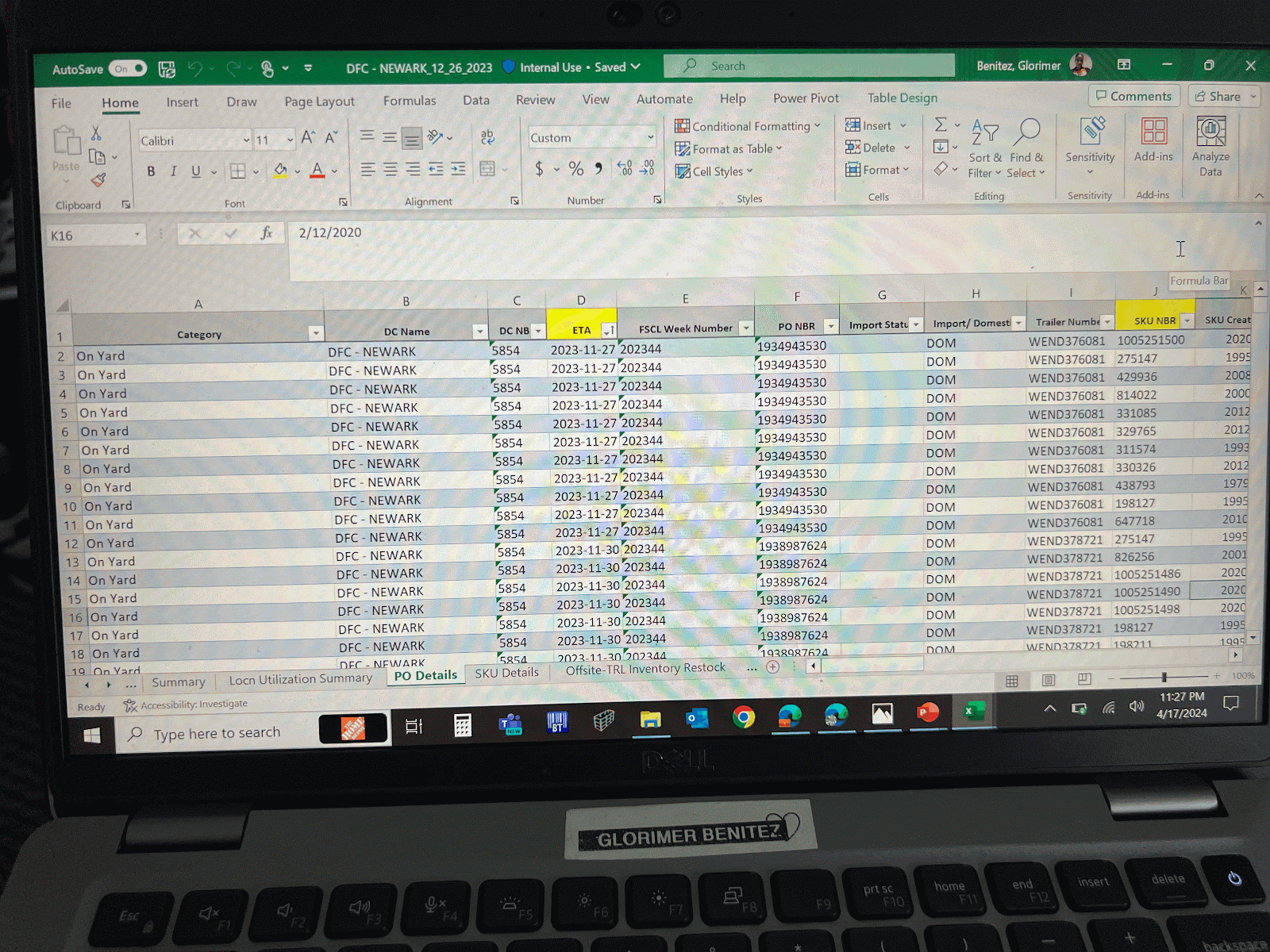Screen dimensions: 1270x952
Task: Click Find & Select magnifier icon
Action: click(x=1027, y=132)
